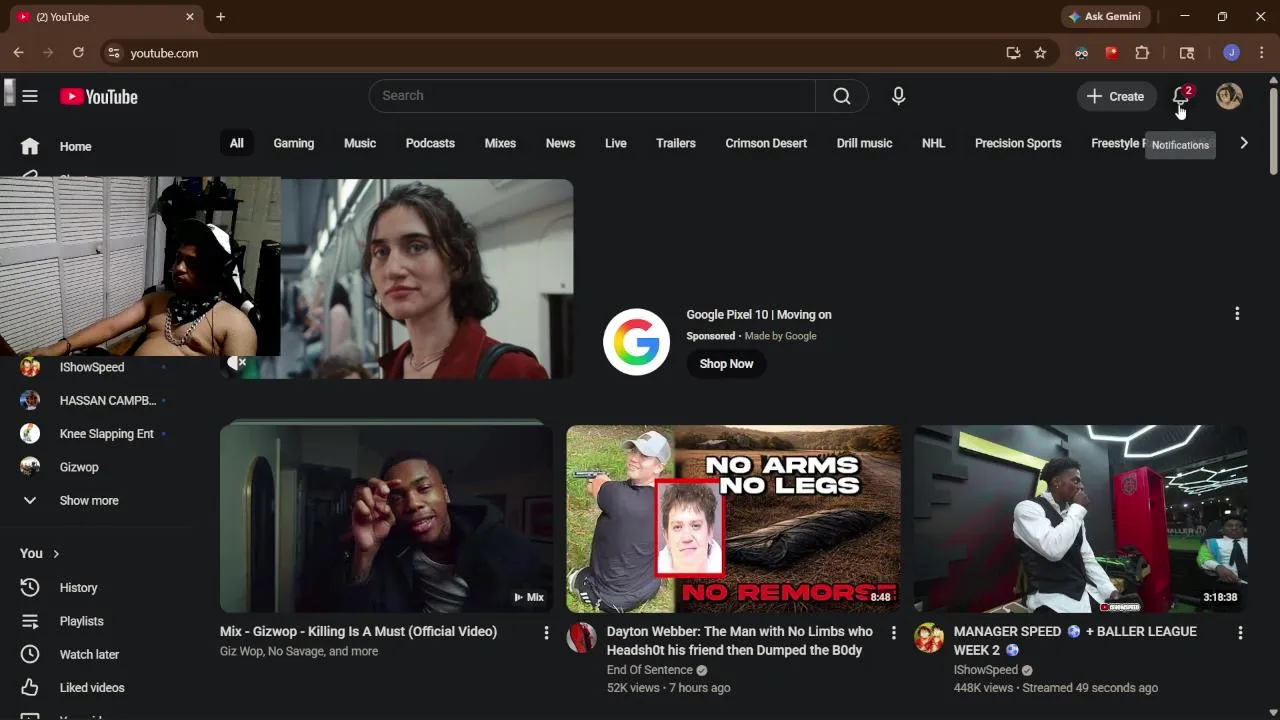Reload the page in browser toolbar

click(78, 53)
